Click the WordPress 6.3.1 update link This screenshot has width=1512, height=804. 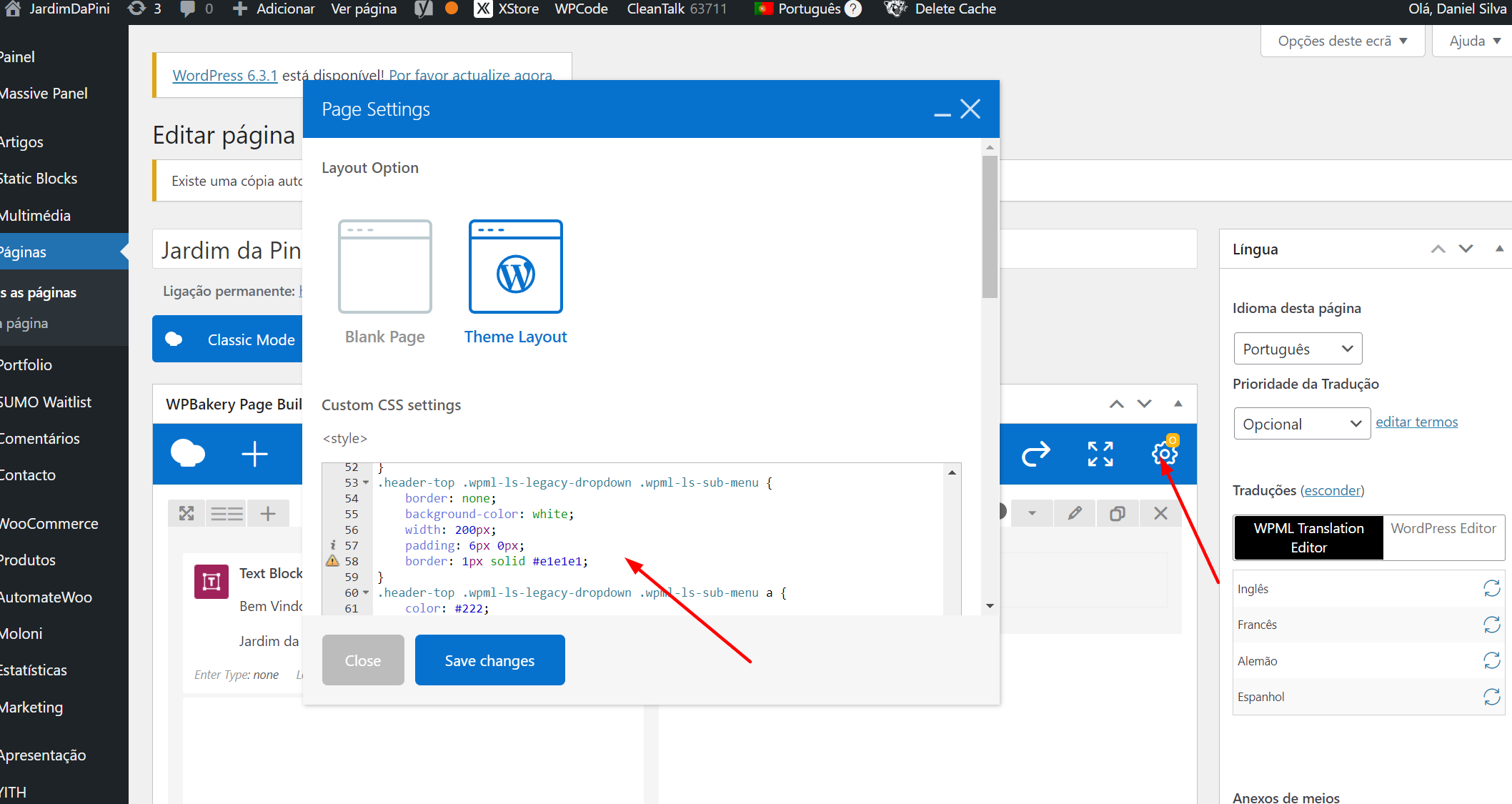[x=225, y=75]
